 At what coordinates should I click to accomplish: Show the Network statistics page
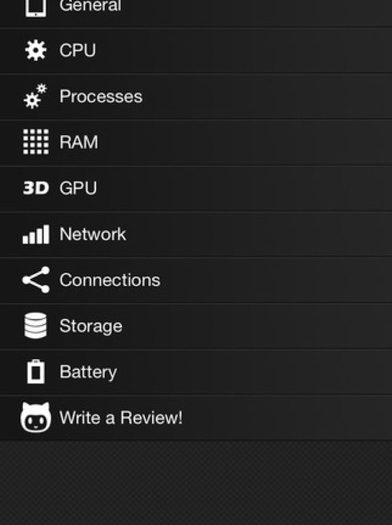point(196,234)
